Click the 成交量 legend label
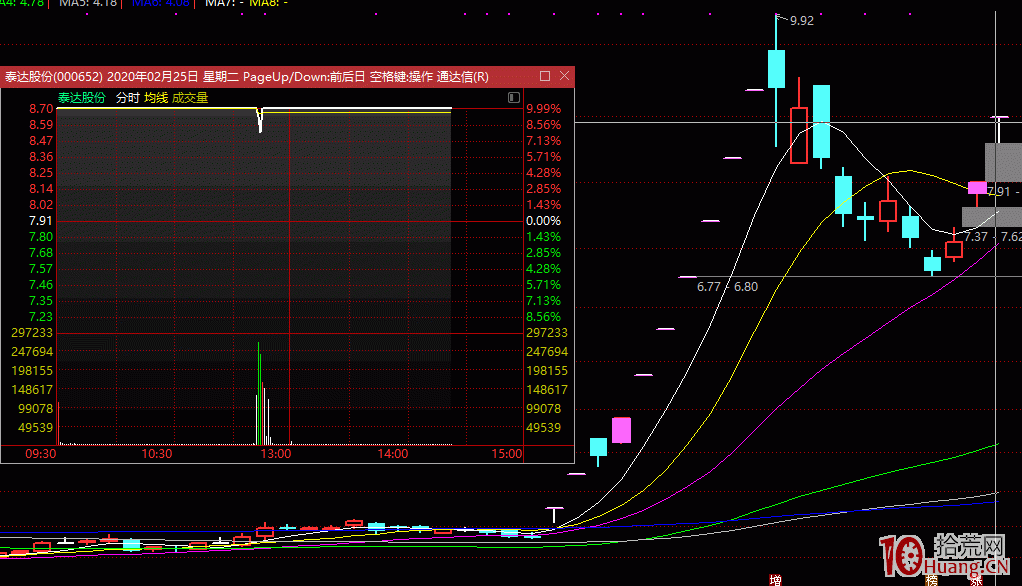Screen dimensions: 1022x586 coord(190,98)
